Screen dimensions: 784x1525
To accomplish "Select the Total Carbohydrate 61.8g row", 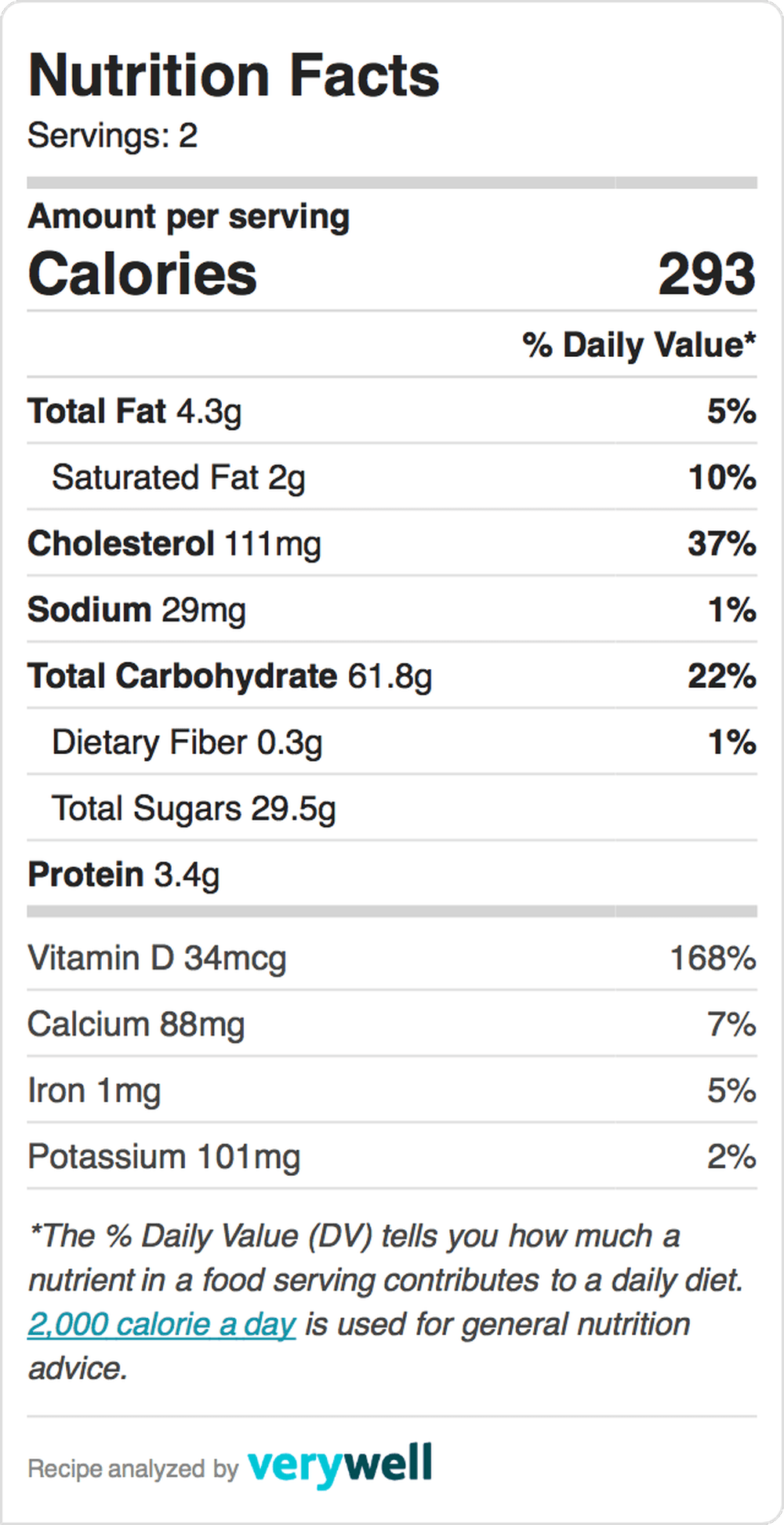I will coord(392,675).
